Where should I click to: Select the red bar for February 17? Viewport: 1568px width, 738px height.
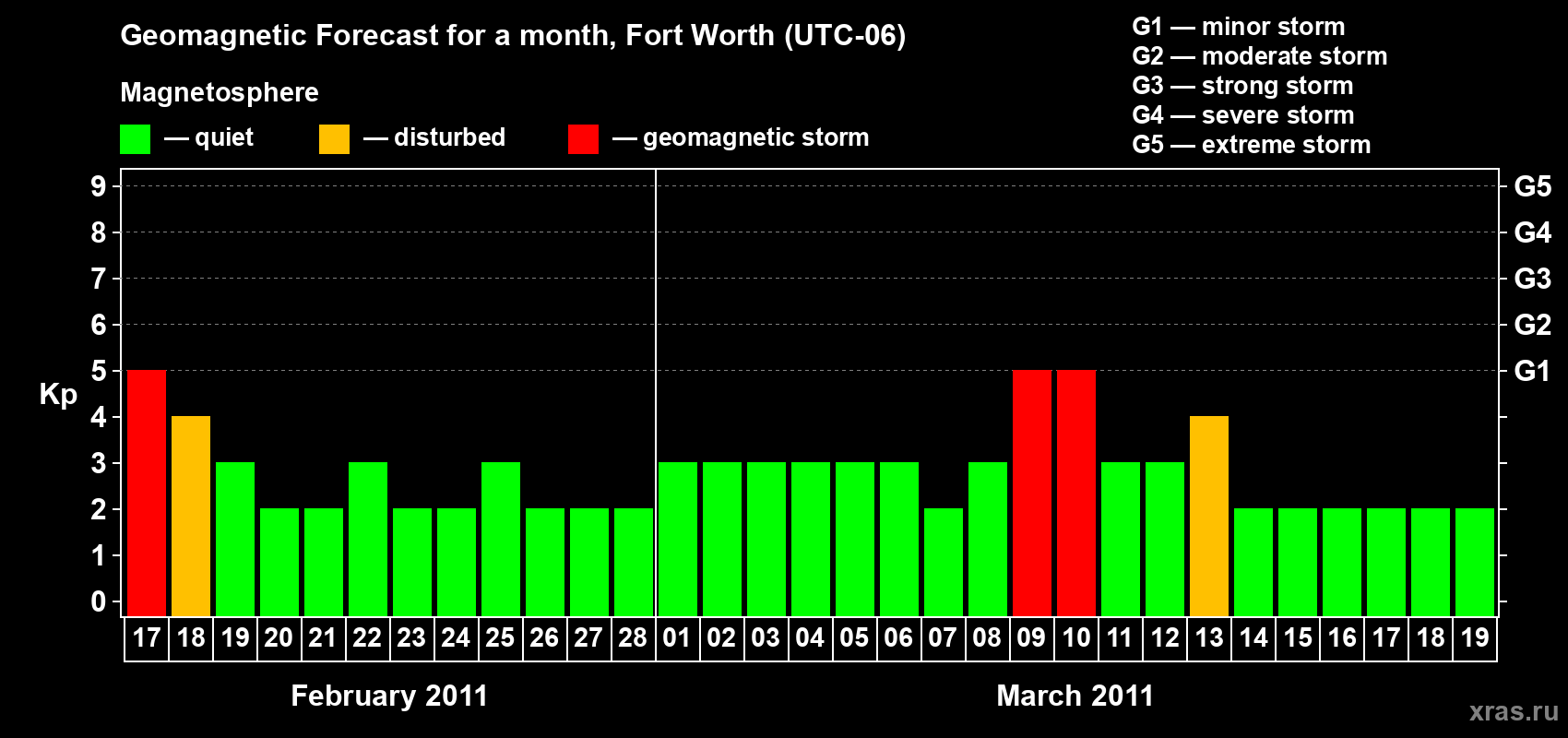[147, 493]
